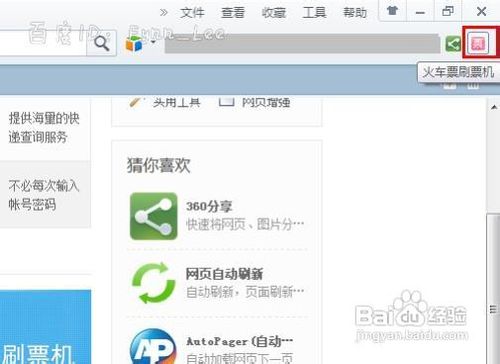500x364 pixels.
Task: Open the 网页自动刷新 green arrows icon
Action: tap(153, 283)
